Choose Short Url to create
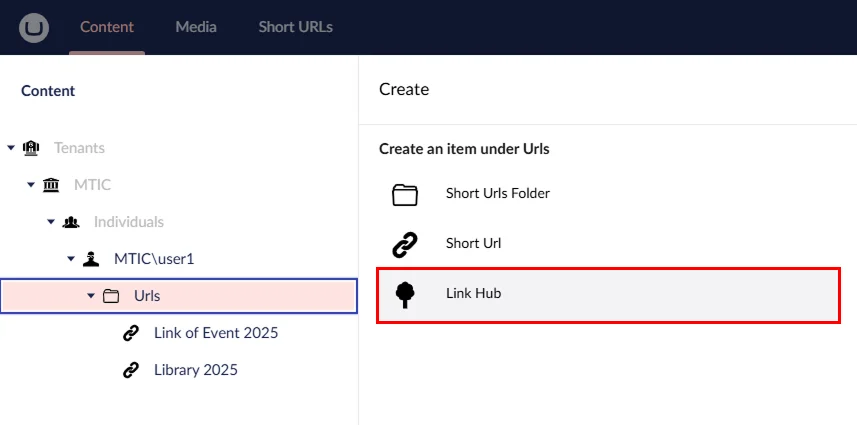Viewport: 857px width, 425px height. point(473,243)
